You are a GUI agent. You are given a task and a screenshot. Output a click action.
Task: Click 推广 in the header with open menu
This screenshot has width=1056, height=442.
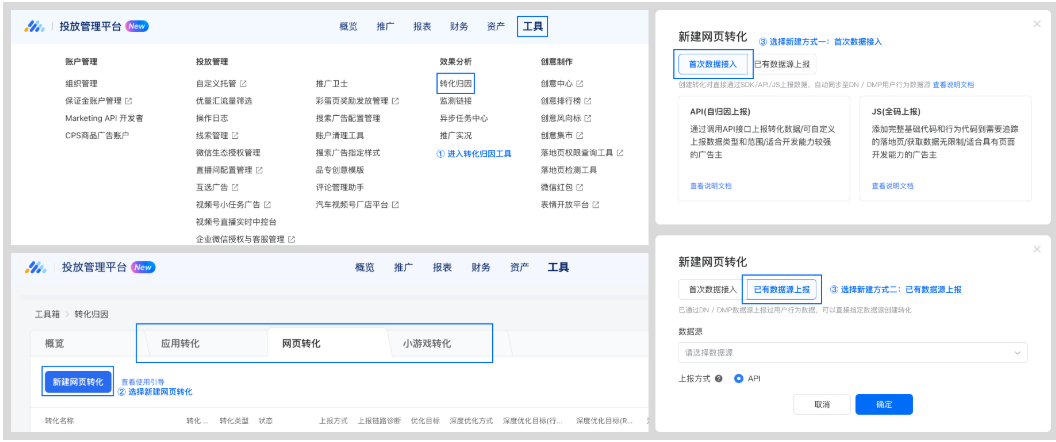pyautogui.click(x=385, y=27)
